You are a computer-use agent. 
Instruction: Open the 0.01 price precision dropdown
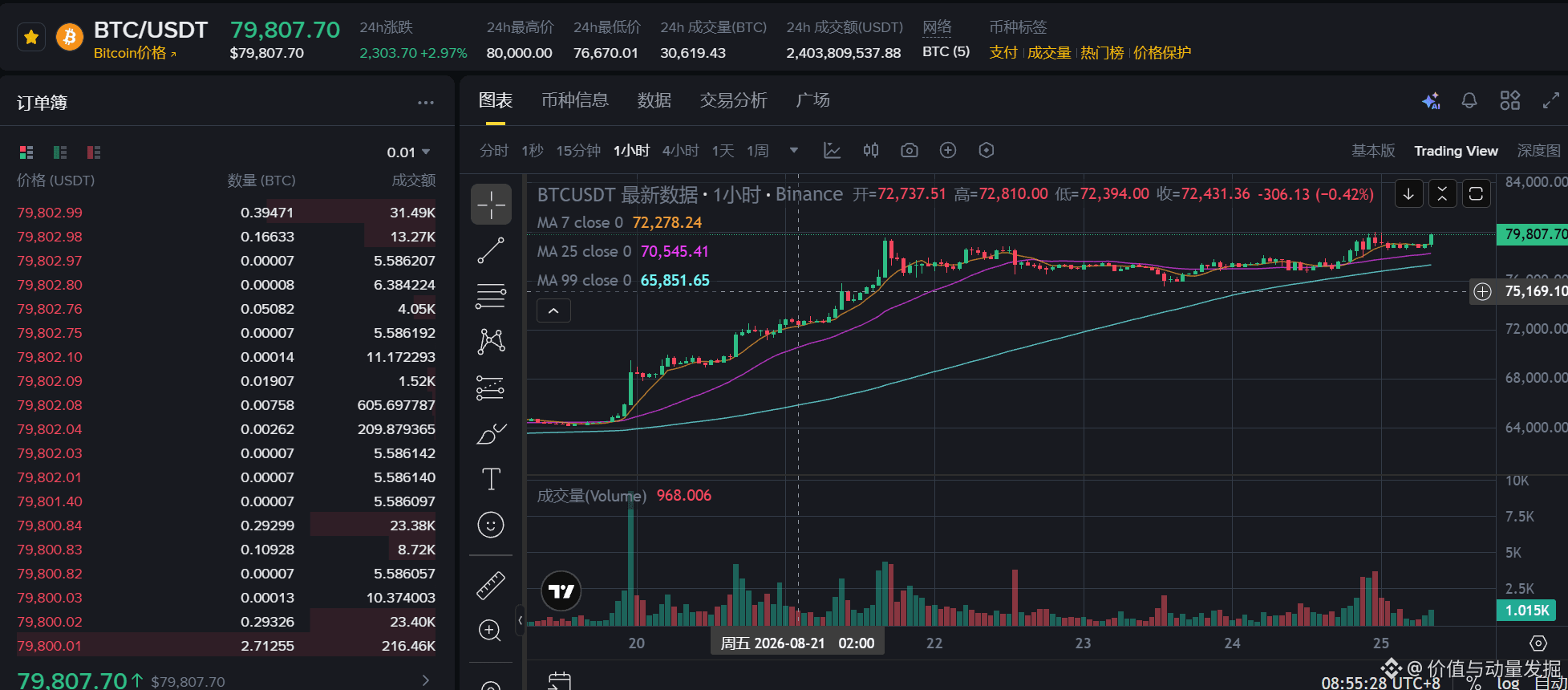coord(409,152)
